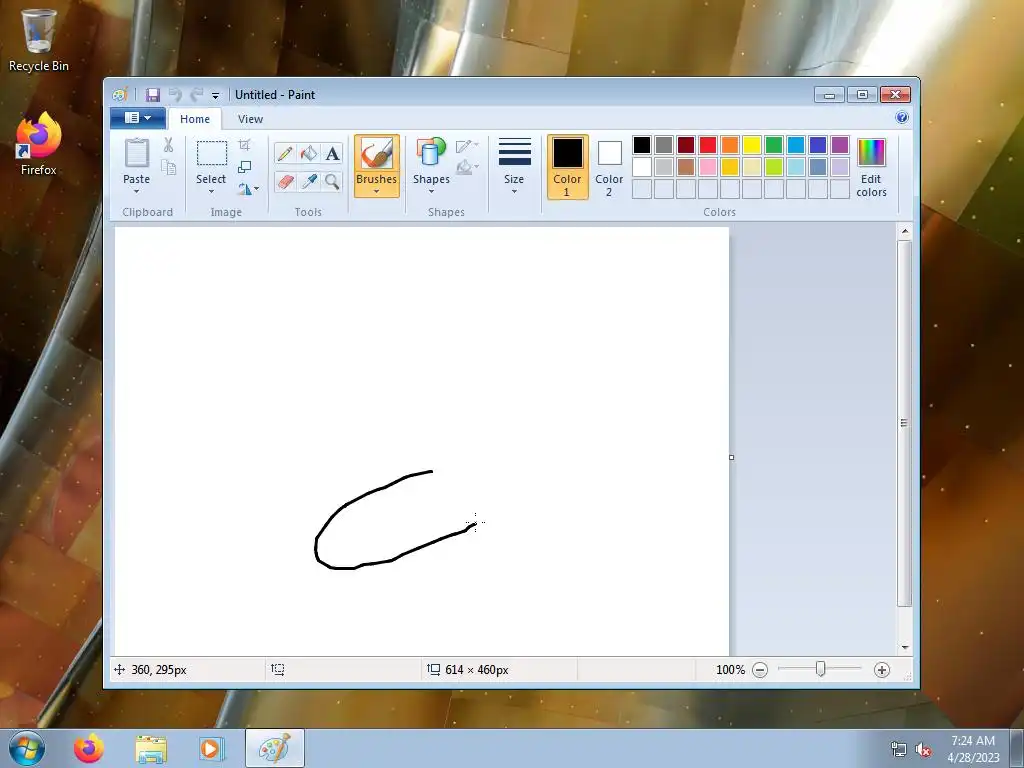Click the Show desktop strip at taskbar end

click(x=1017, y=748)
